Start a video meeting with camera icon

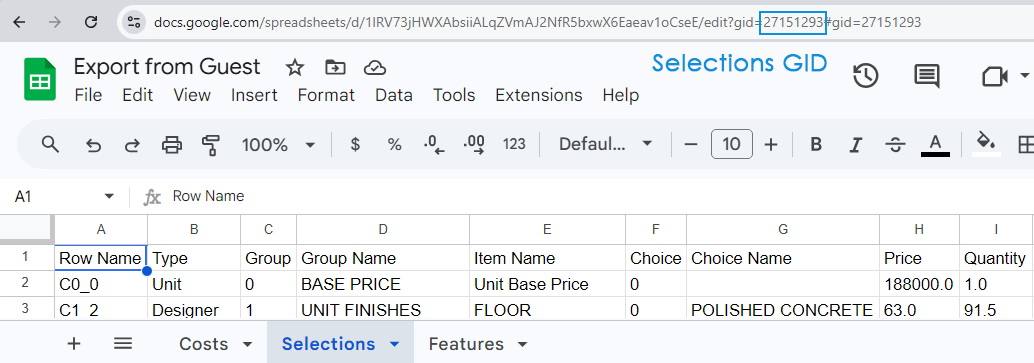coord(995,76)
